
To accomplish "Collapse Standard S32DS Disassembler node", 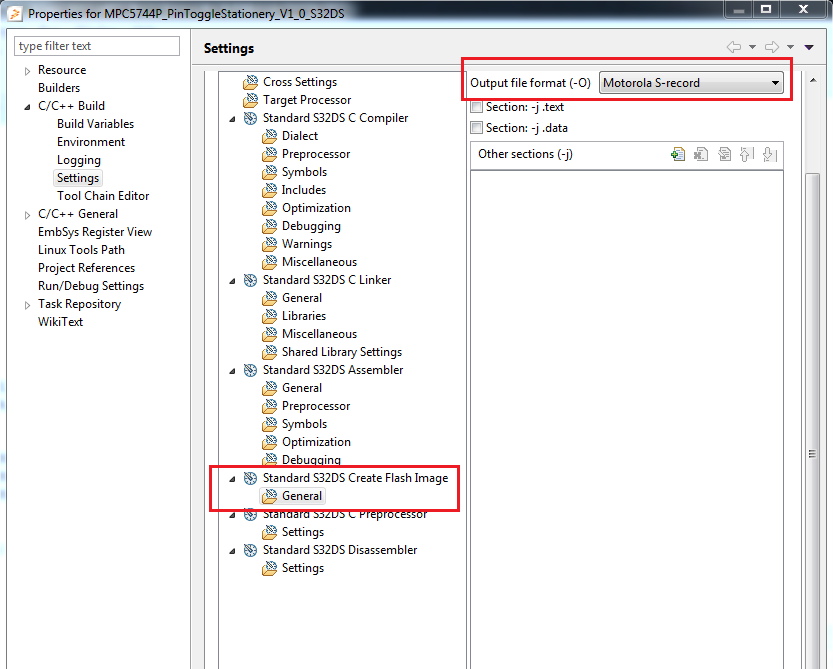I will click(x=232, y=551).
